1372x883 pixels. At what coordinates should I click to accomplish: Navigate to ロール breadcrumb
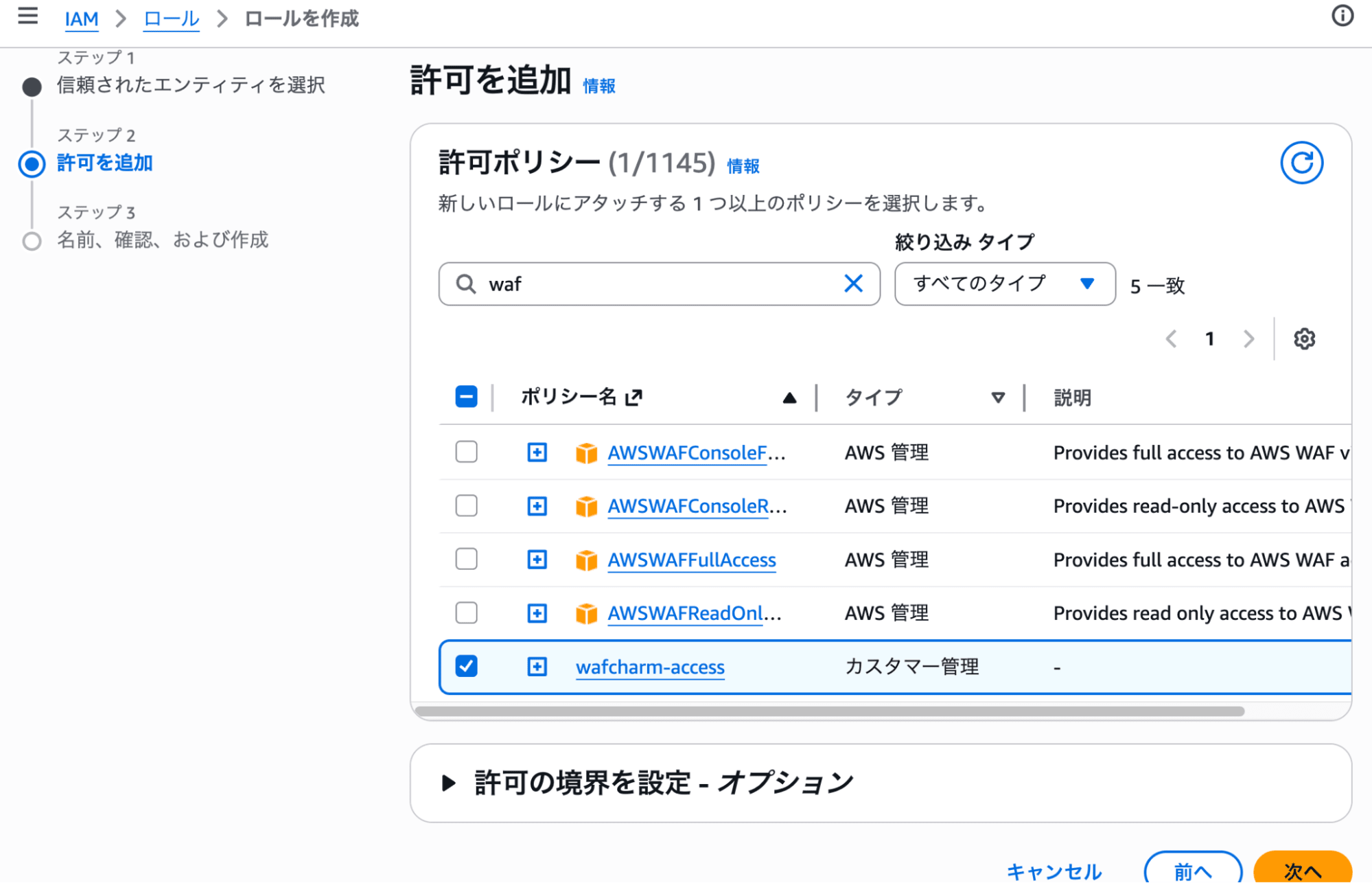coord(171,19)
